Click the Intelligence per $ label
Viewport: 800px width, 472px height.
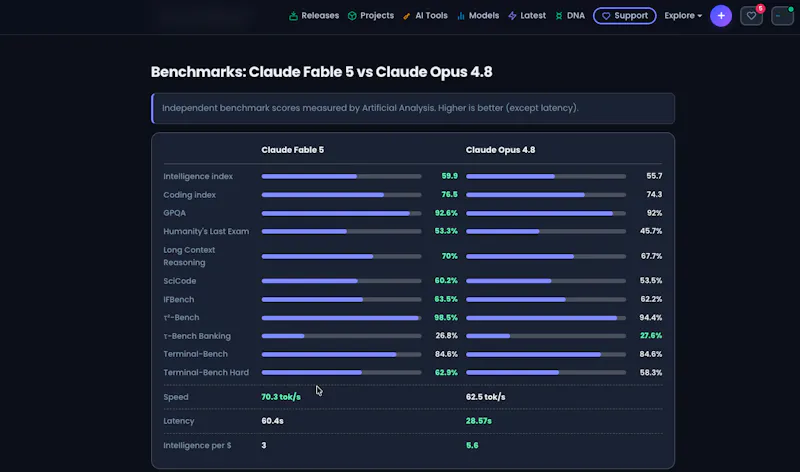click(x=197, y=445)
